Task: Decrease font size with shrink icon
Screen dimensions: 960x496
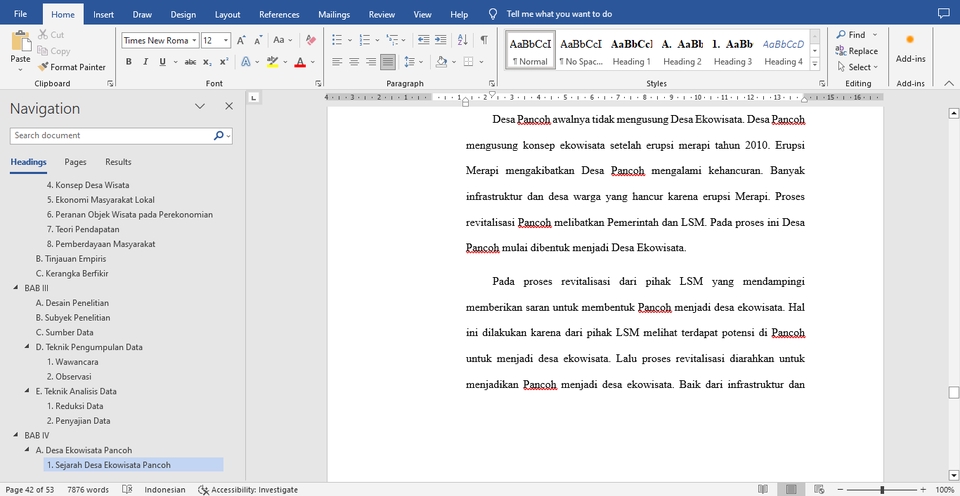Action: pos(258,40)
